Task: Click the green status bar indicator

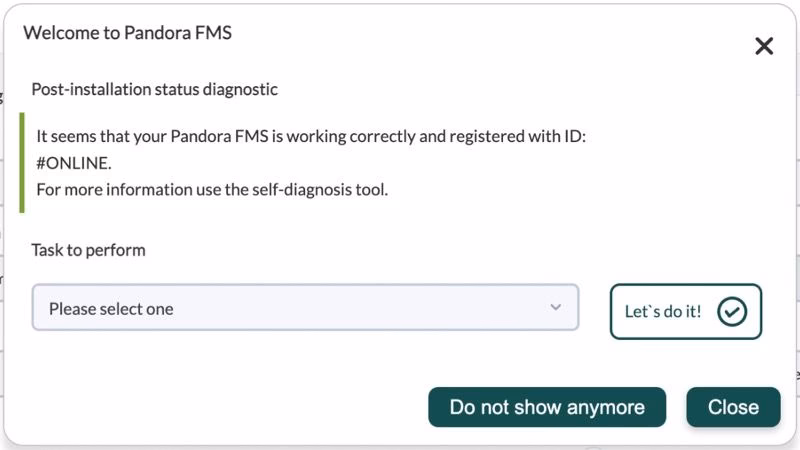Action: pyautogui.click(x=22, y=162)
